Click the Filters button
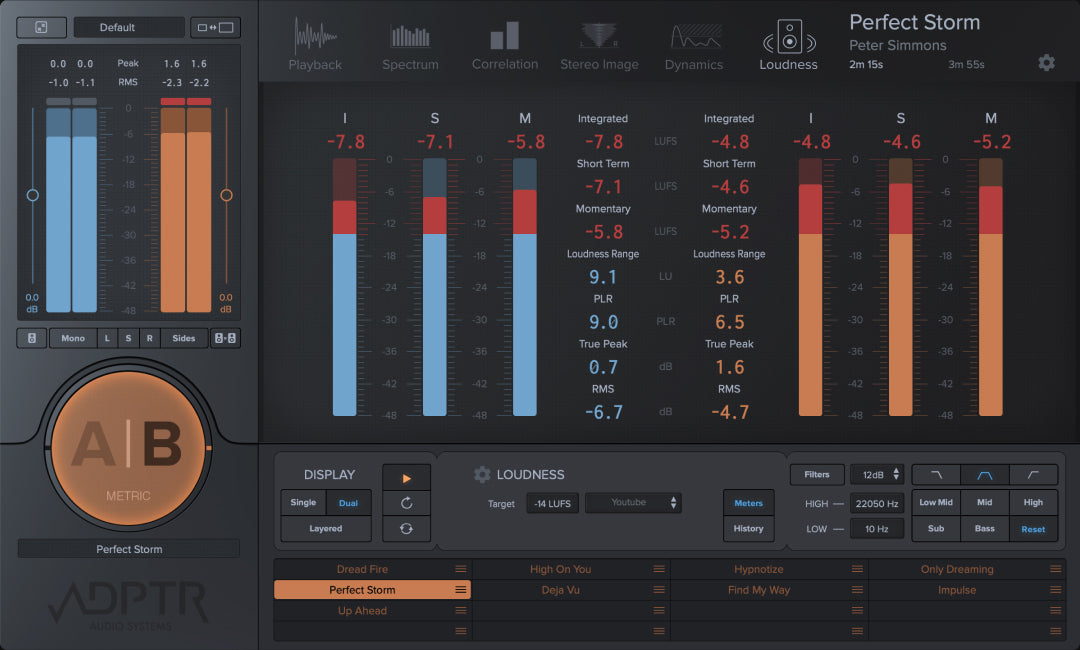Viewport: 1080px width, 650px height. pyautogui.click(x=817, y=475)
